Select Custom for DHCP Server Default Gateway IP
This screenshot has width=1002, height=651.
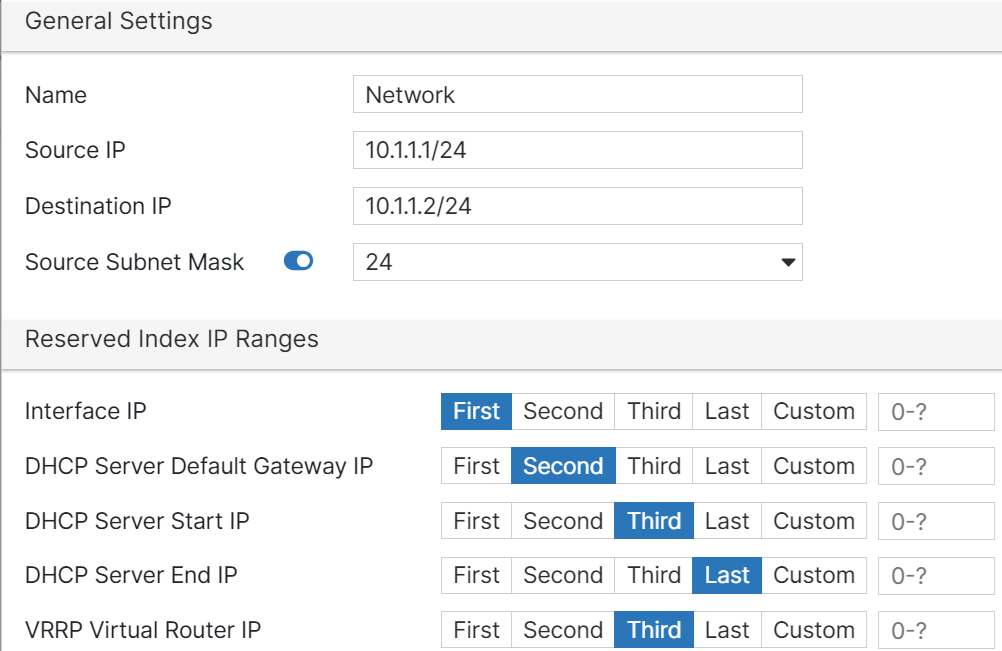point(814,466)
